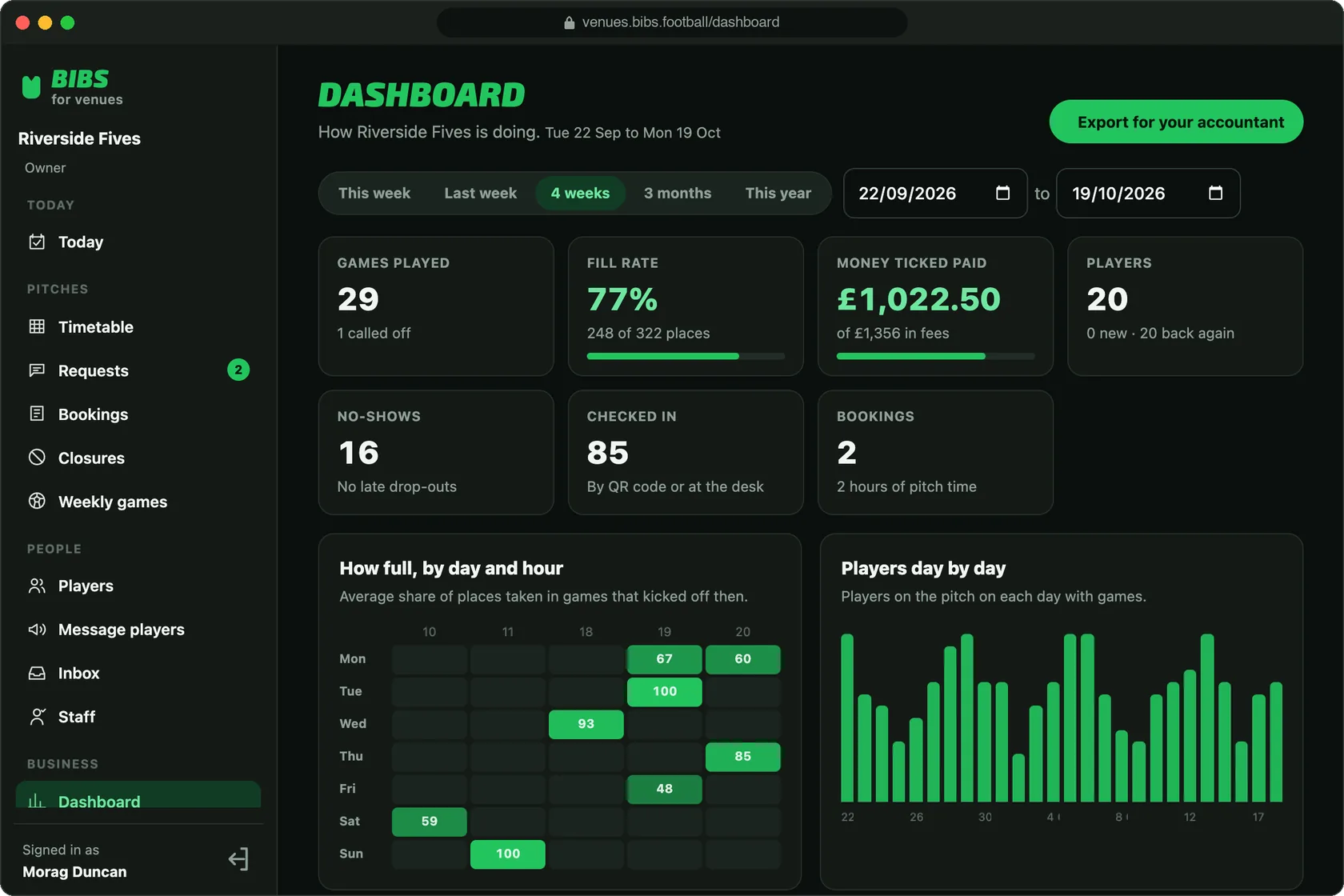Click Export for your accountant button
This screenshot has height=896, width=1344.
[x=1176, y=122]
